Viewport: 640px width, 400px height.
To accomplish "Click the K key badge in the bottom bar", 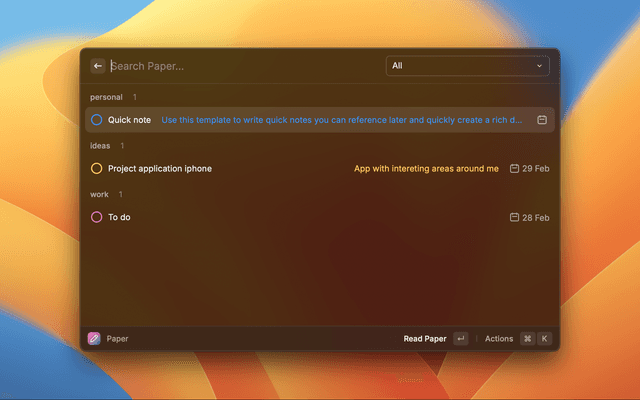I will coord(545,339).
